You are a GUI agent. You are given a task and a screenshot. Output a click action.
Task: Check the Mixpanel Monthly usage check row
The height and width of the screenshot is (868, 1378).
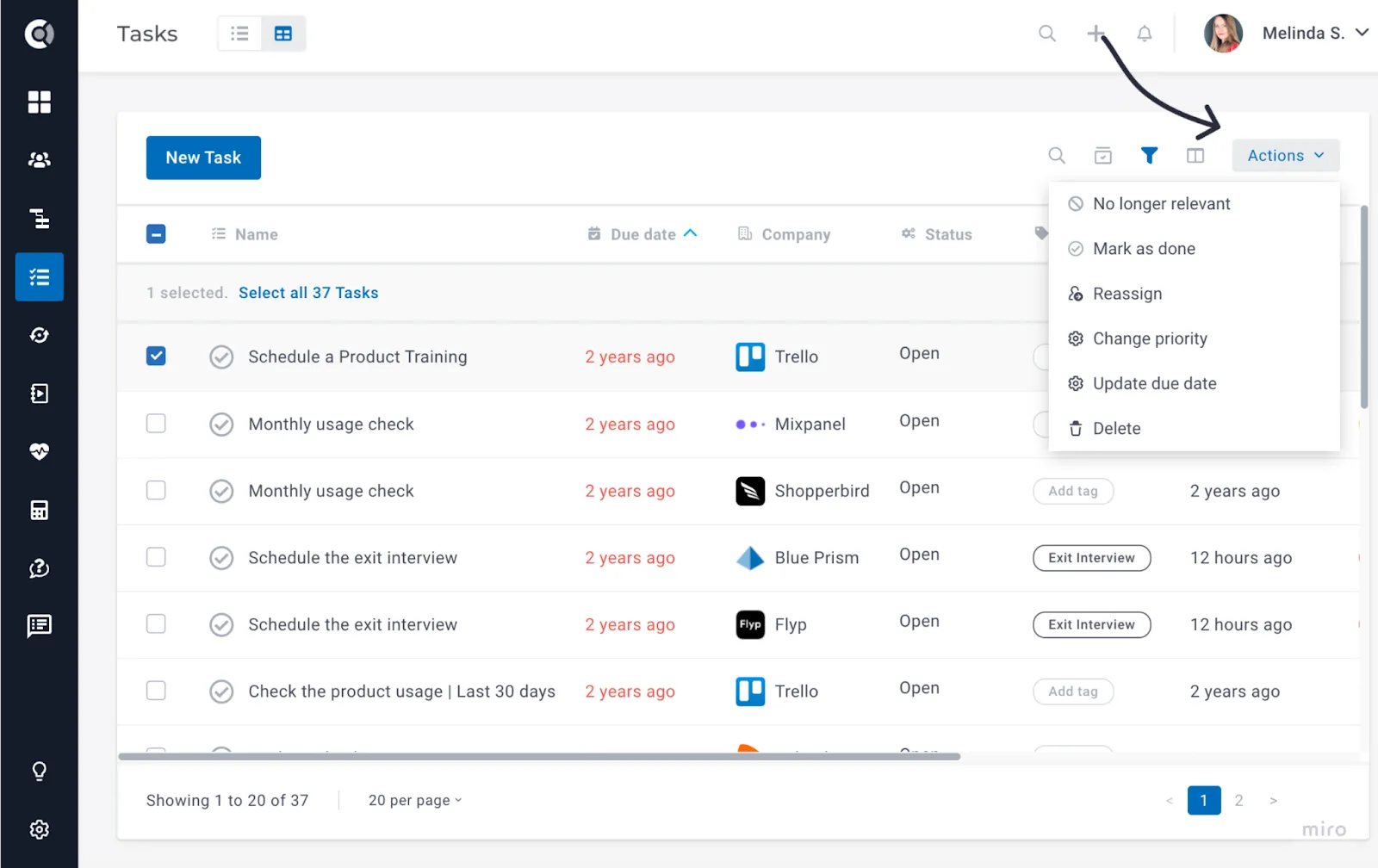click(x=156, y=424)
